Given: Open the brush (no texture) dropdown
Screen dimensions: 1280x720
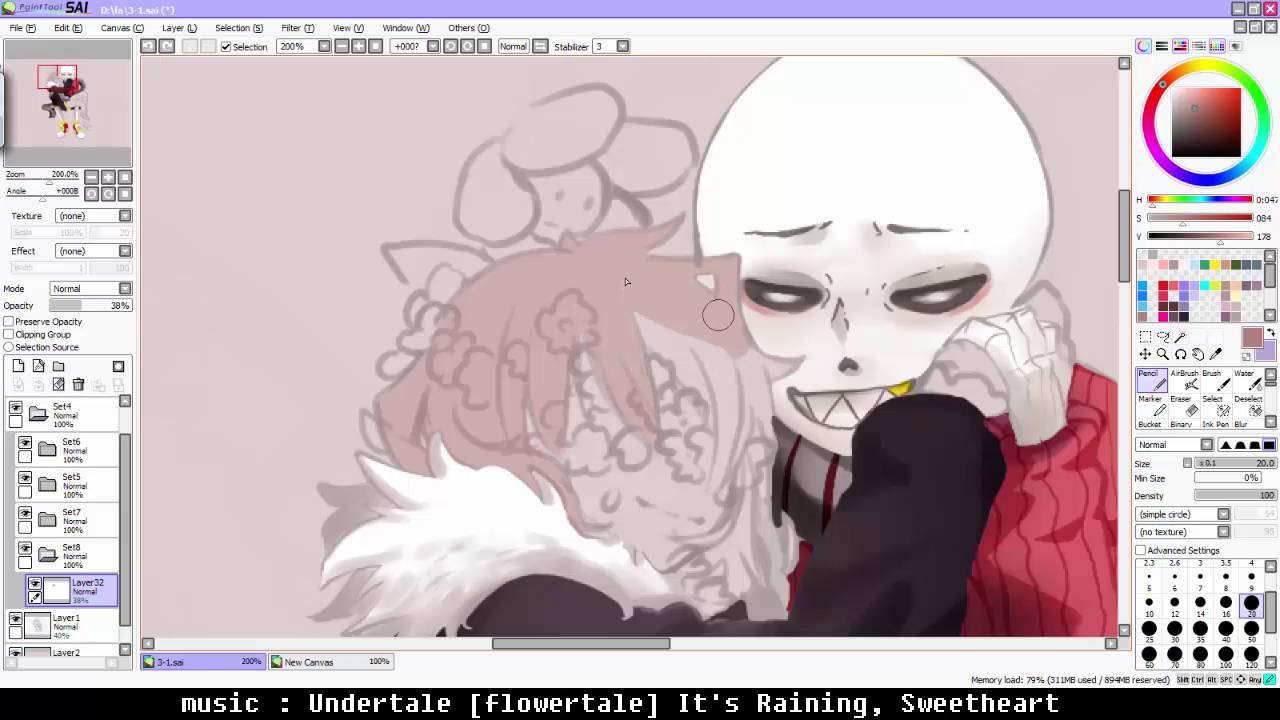Looking at the screenshot, I should 1223,532.
